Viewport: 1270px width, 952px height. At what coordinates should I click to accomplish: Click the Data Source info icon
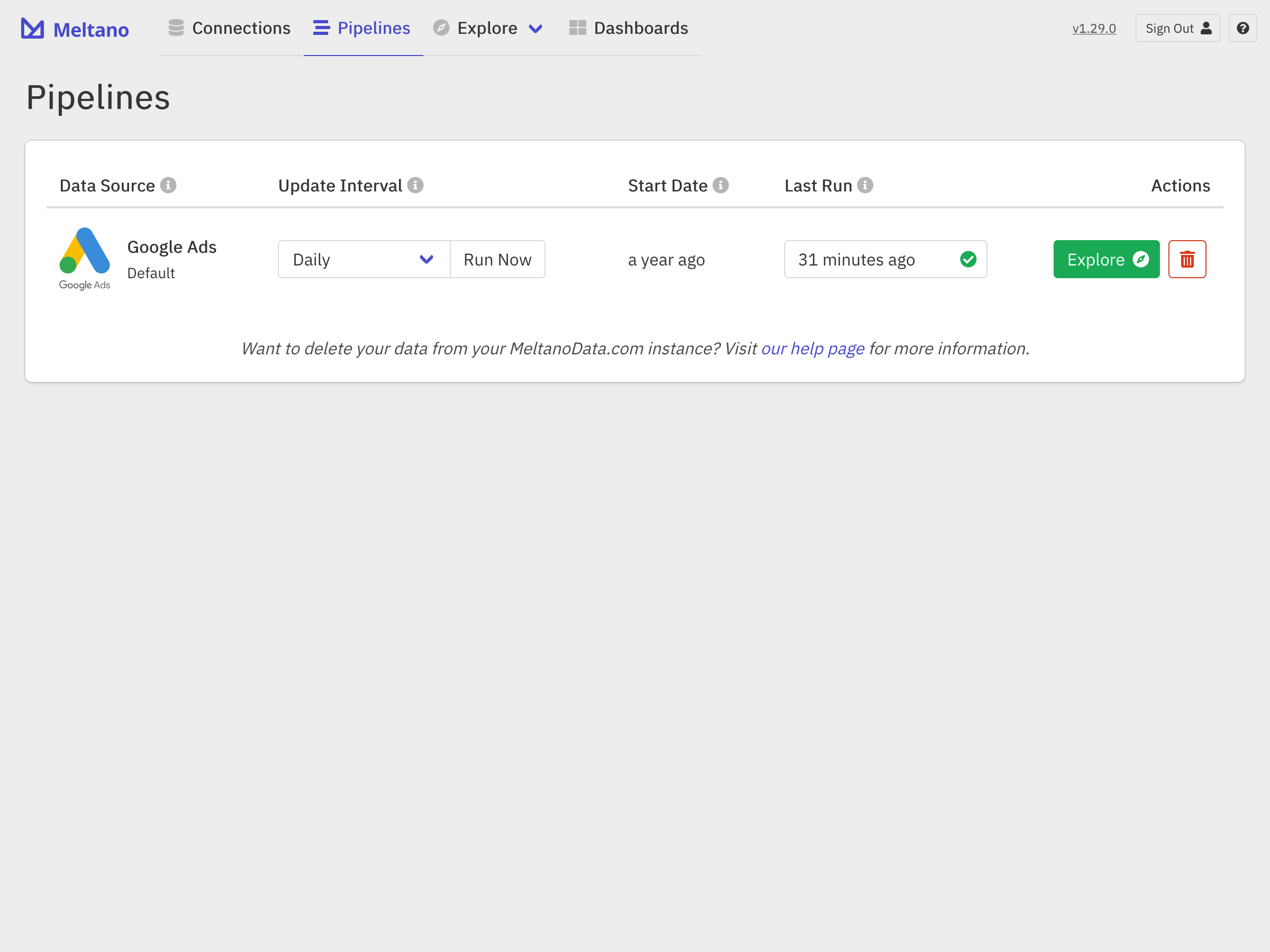pos(168,185)
